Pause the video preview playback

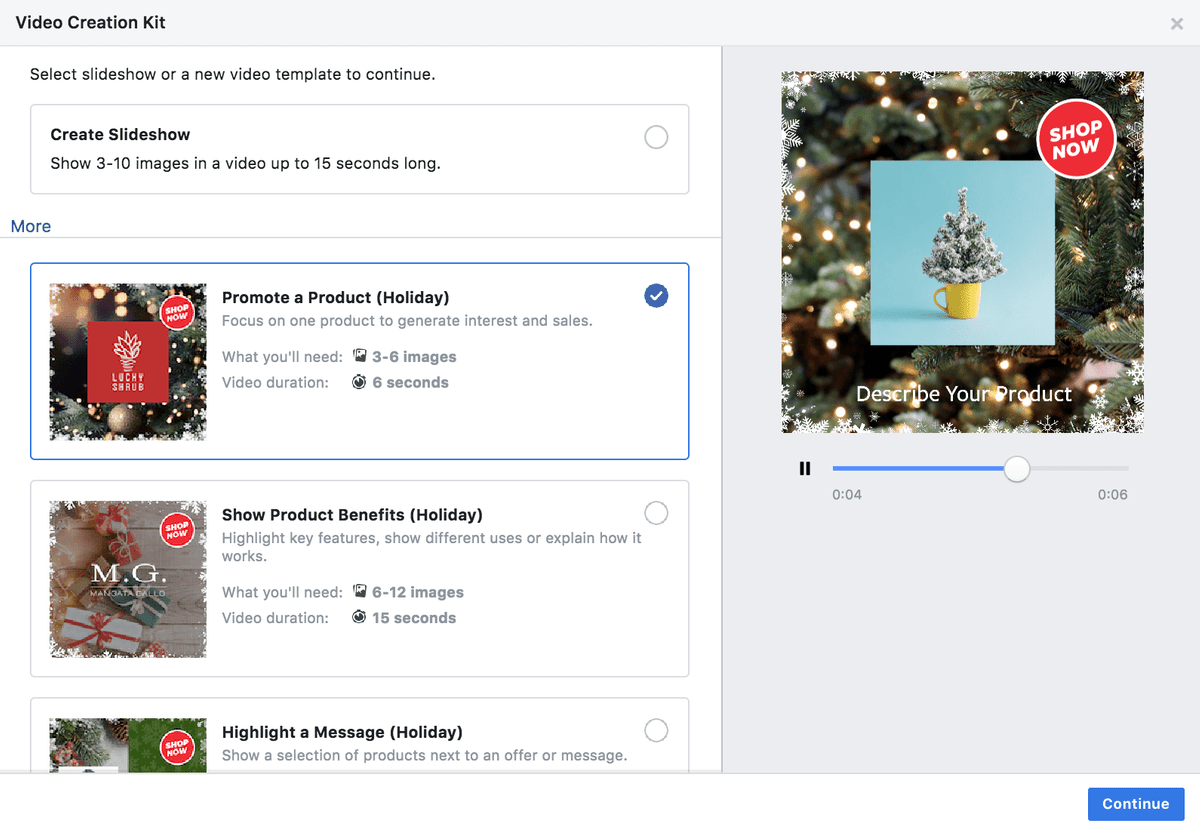pos(805,468)
